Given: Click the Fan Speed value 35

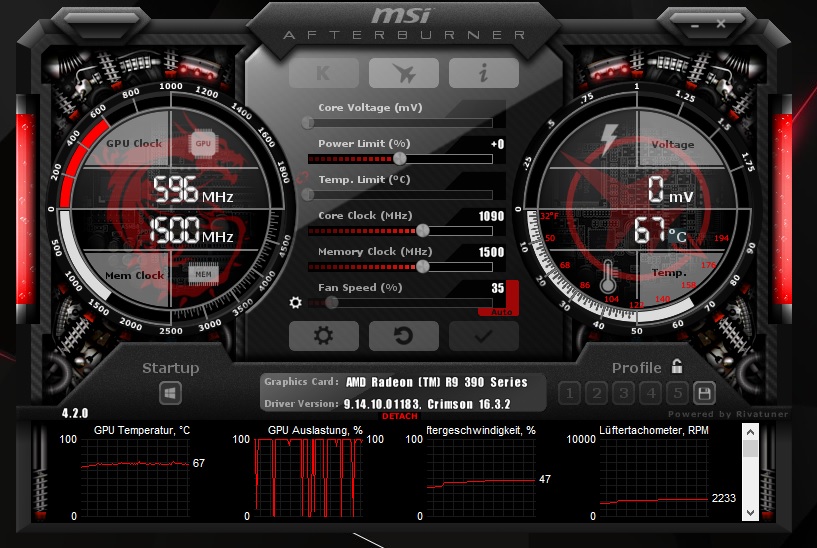Looking at the screenshot, I should tap(498, 288).
